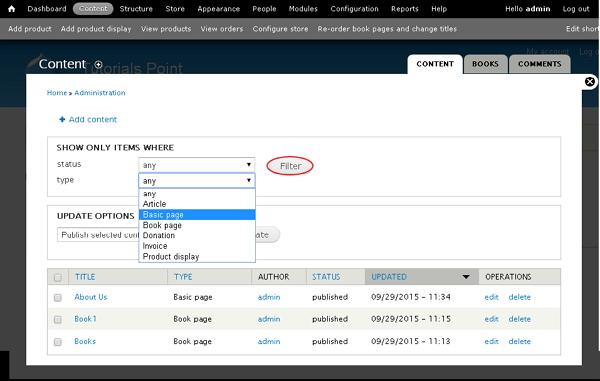Collapse the type dropdown
The image size is (600, 381).
pos(197,181)
